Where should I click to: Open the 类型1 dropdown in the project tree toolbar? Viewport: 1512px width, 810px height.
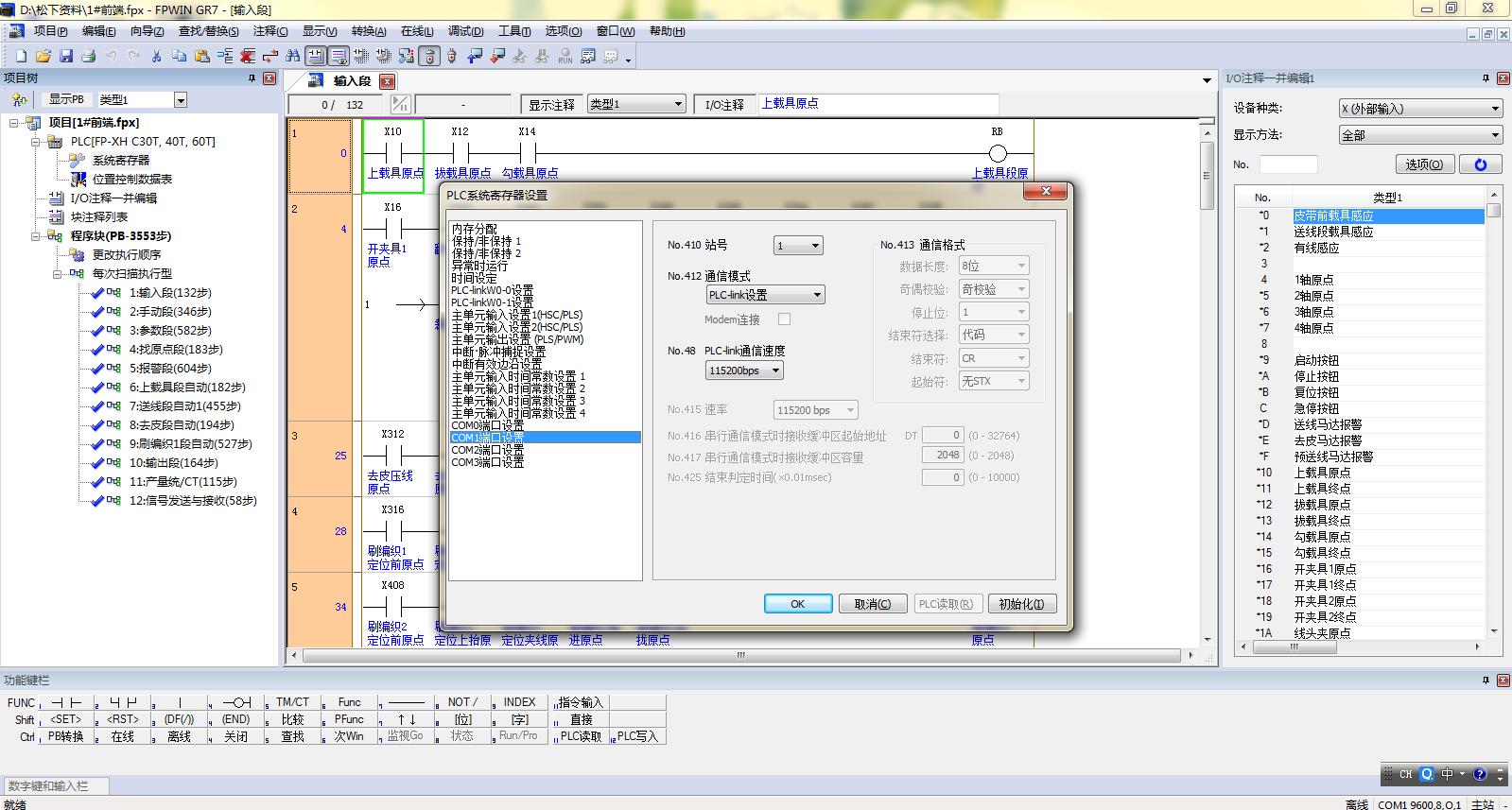point(181,99)
